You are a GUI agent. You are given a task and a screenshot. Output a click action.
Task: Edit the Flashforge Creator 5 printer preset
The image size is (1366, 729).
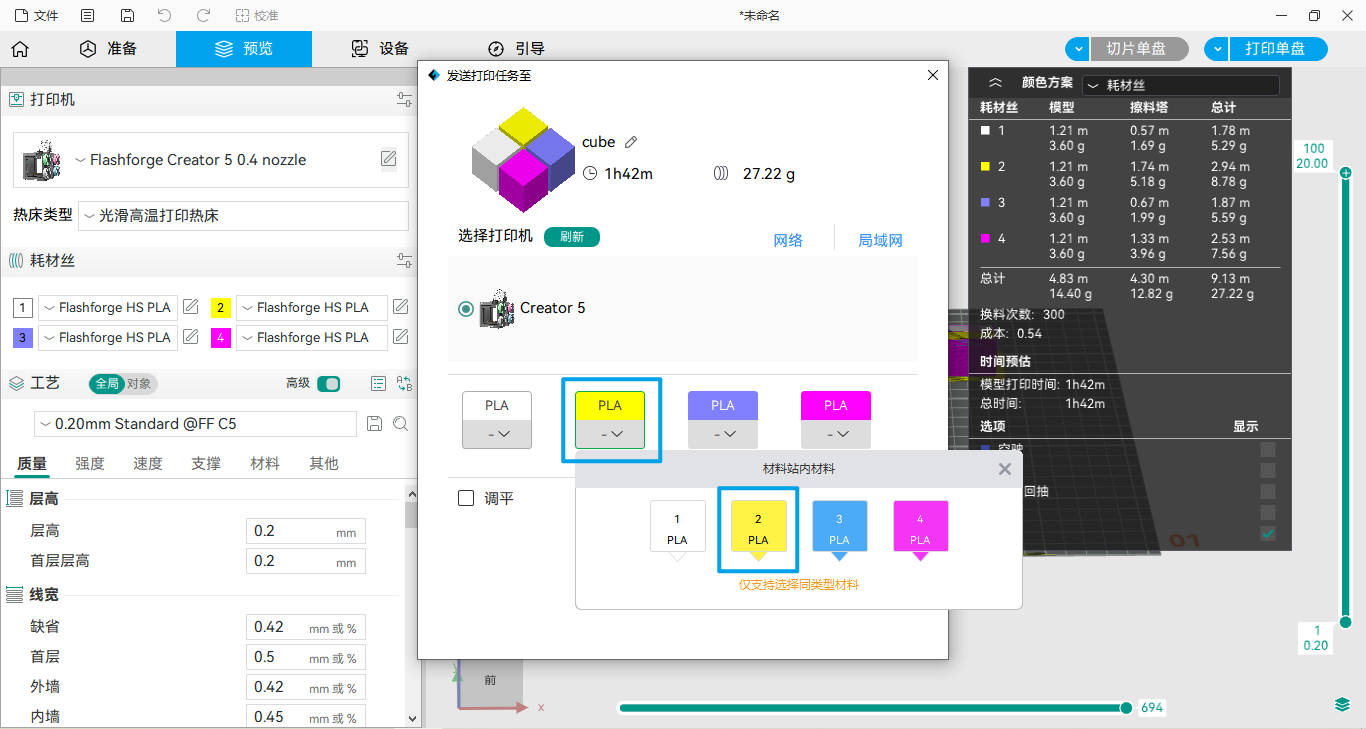(388, 159)
